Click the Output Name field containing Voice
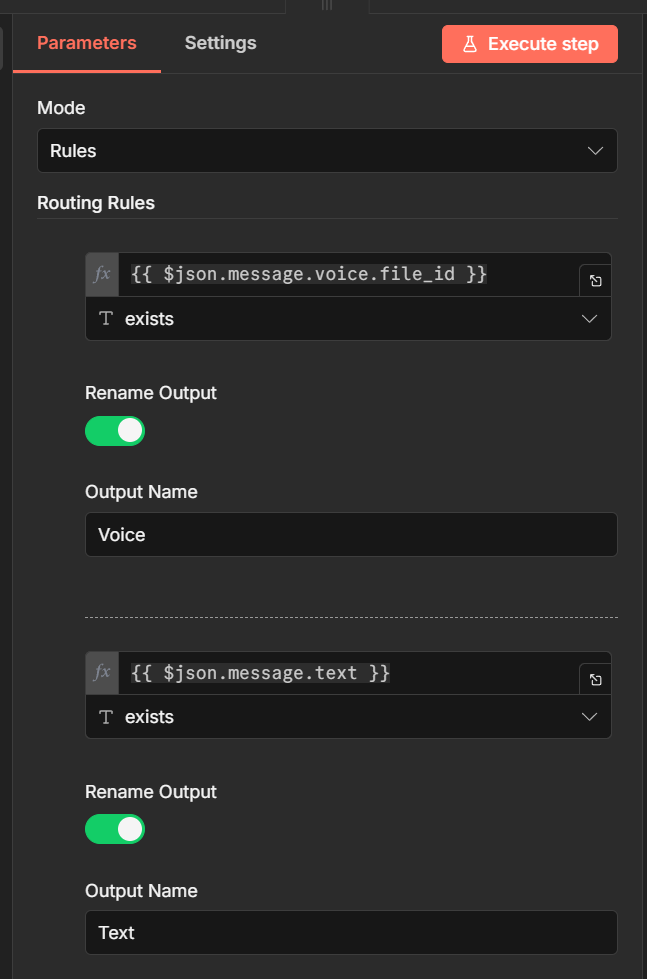The height and width of the screenshot is (979, 647). pyautogui.click(x=350, y=535)
